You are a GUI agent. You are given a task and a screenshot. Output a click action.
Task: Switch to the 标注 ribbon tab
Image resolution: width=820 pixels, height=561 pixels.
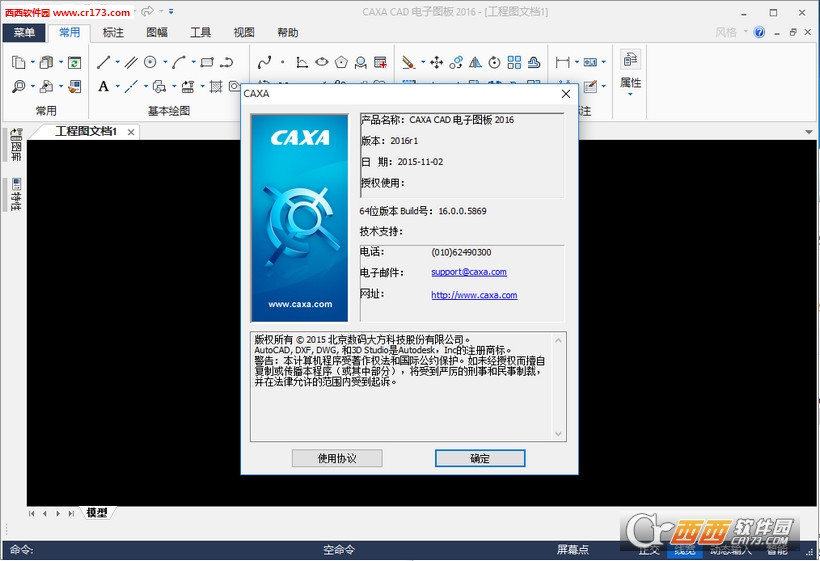[113, 32]
